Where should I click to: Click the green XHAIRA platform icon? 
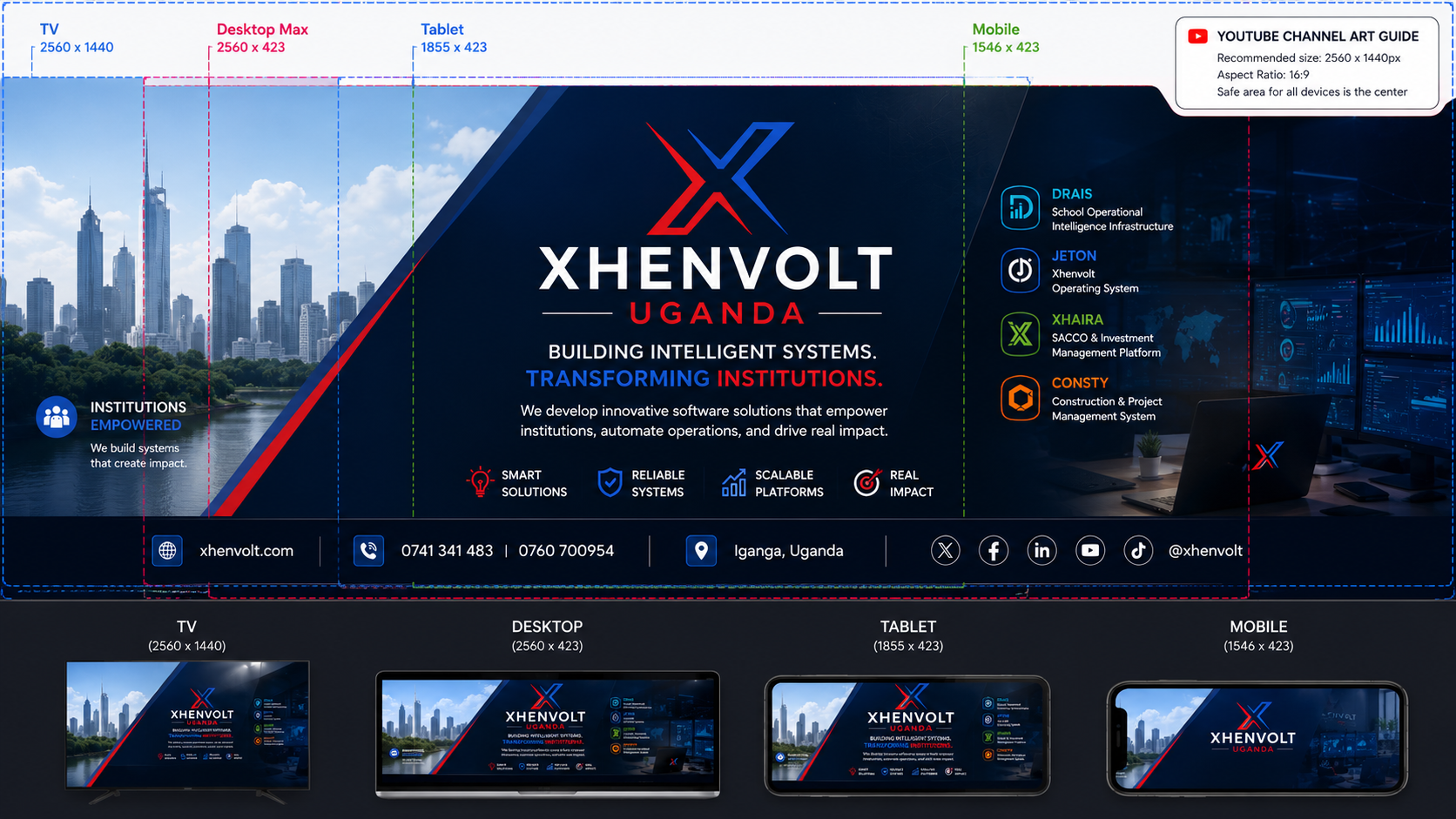pos(1020,334)
